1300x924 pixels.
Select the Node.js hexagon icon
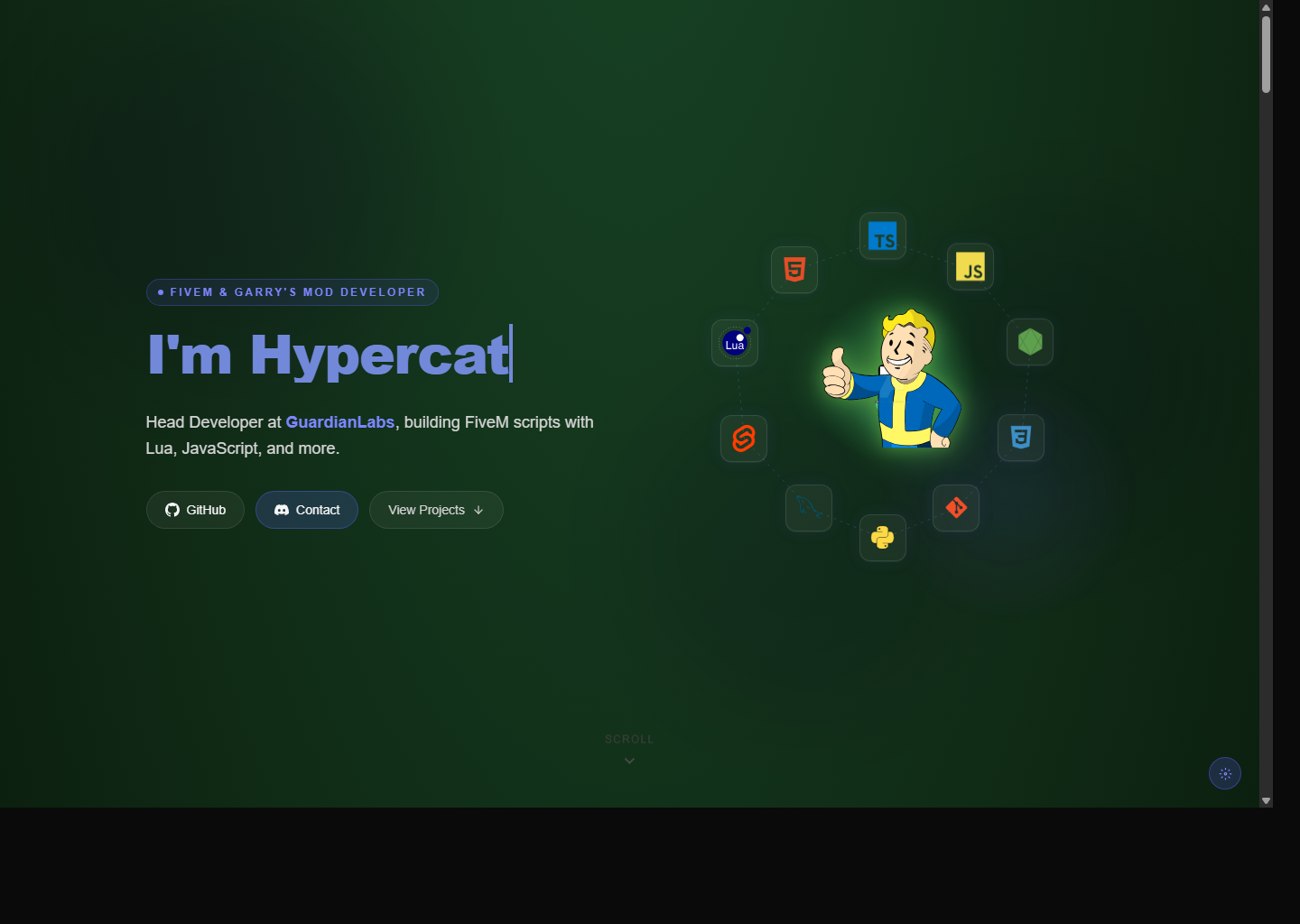coord(1030,342)
